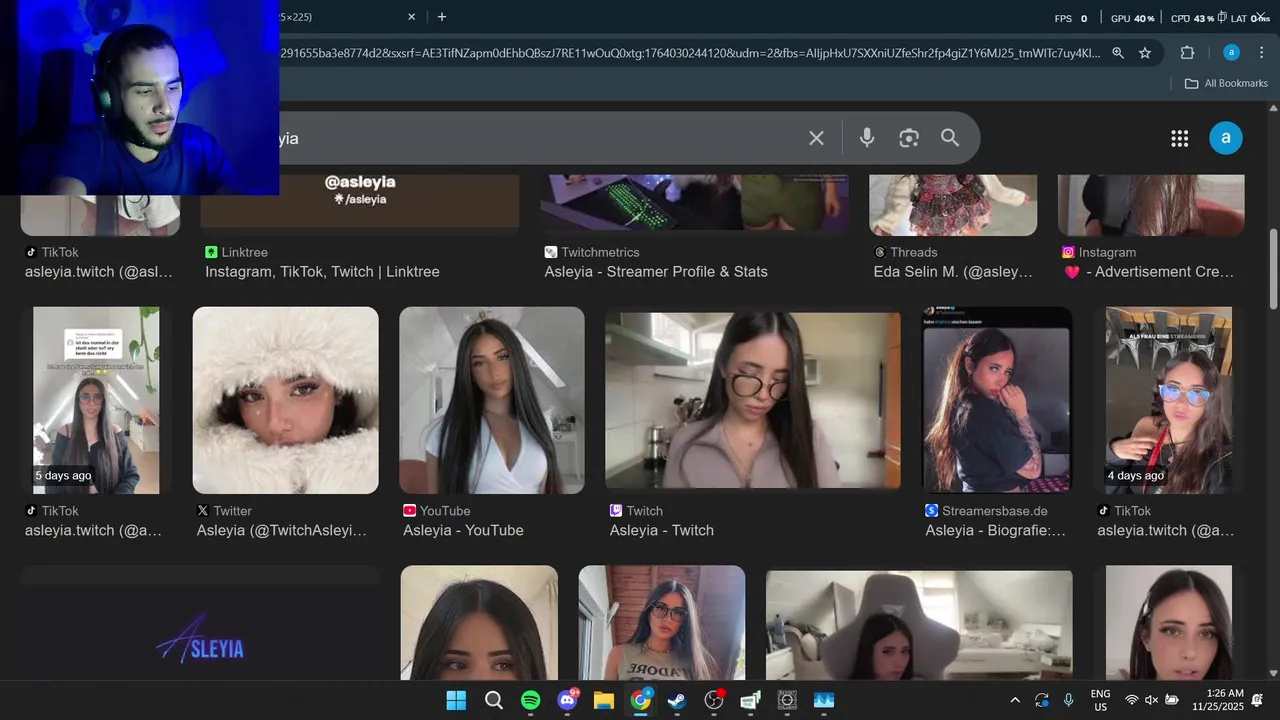Open Steam from the taskbar
Screen dimensions: 1280x720
click(677, 700)
